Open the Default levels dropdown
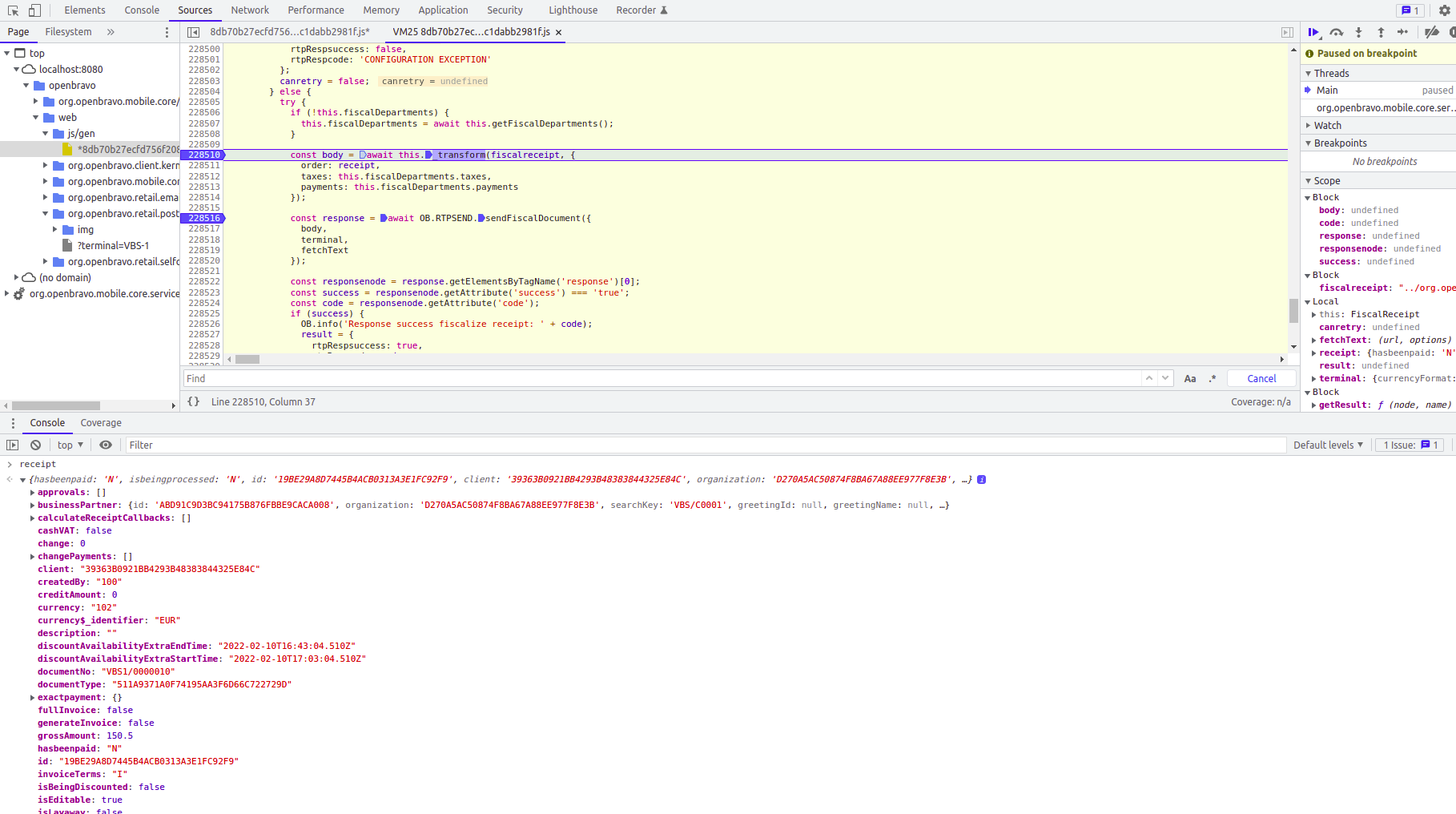This screenshot has height=814, width=1456. pyautogui.click(x=1328, y=445)
